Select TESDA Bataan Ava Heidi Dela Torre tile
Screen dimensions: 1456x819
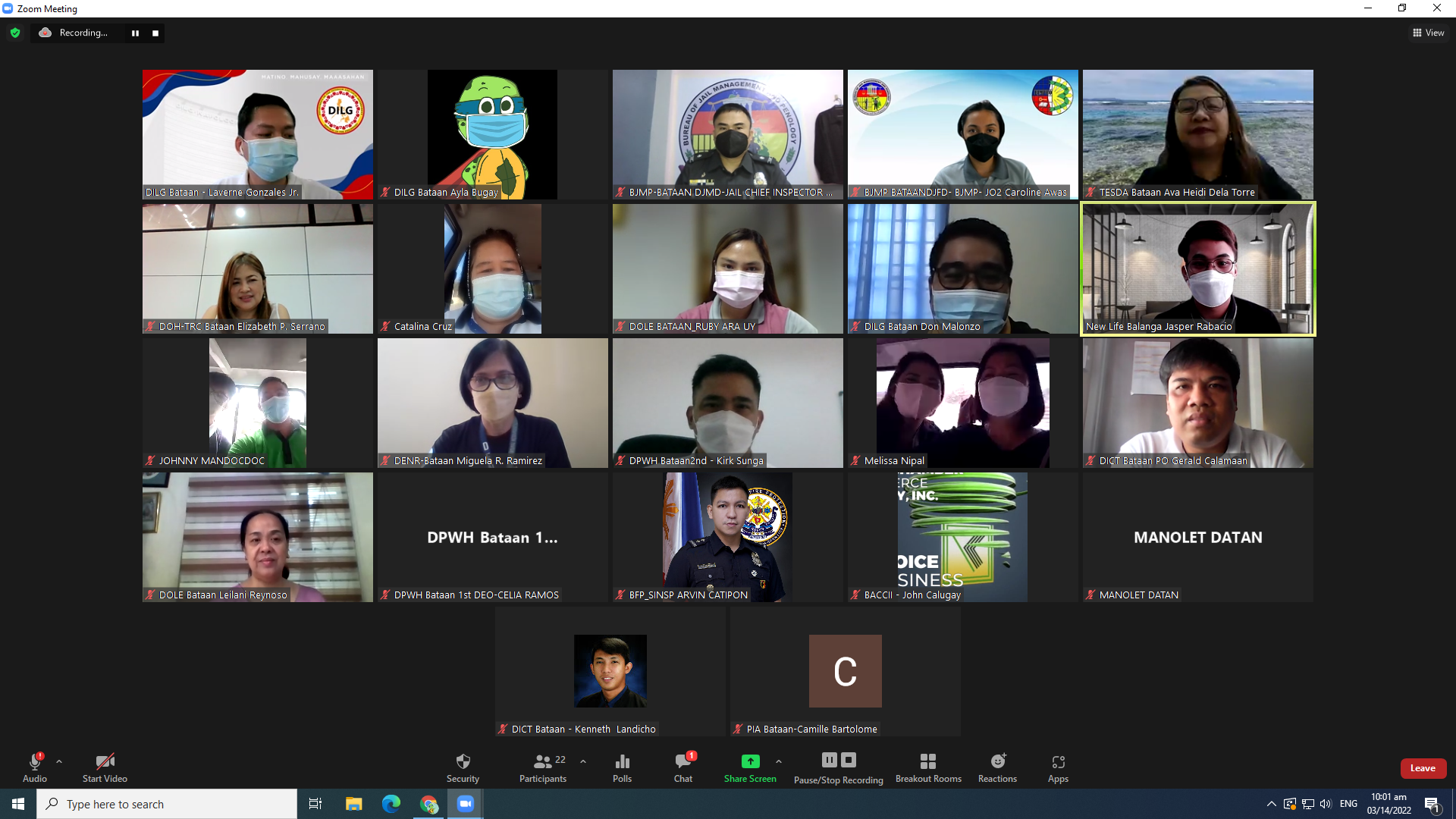click(x=1198, y=135)
